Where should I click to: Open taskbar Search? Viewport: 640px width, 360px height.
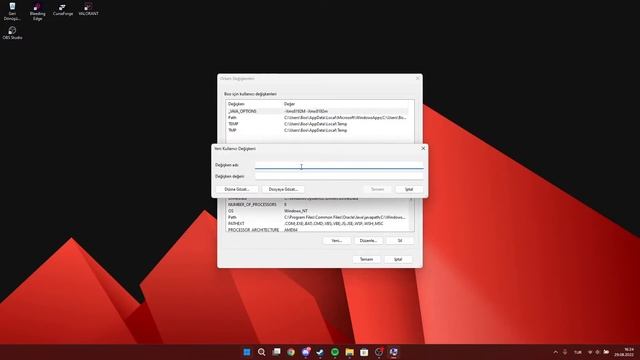tap(262, 352)
